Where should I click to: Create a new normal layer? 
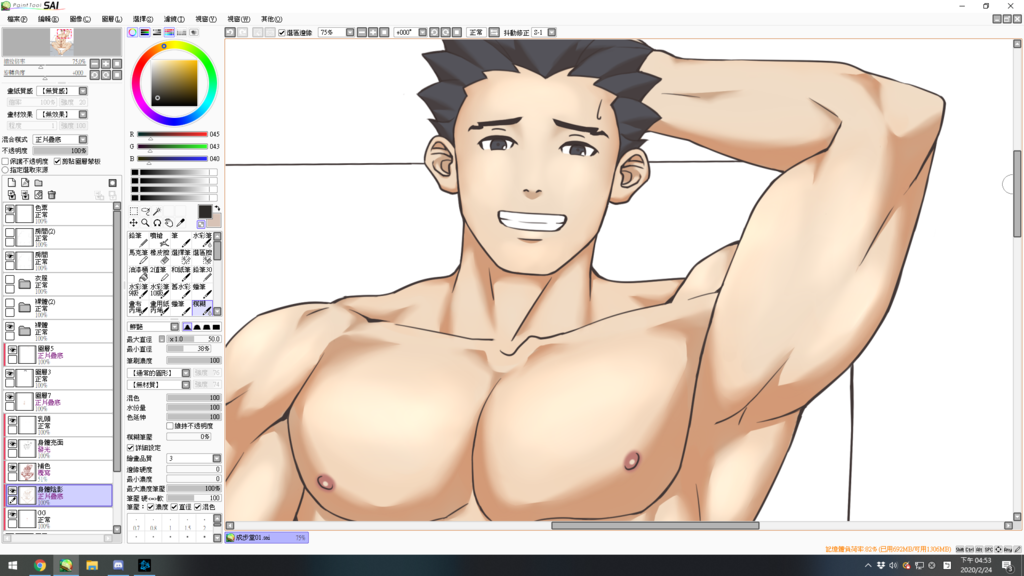[x=12, y=183]
